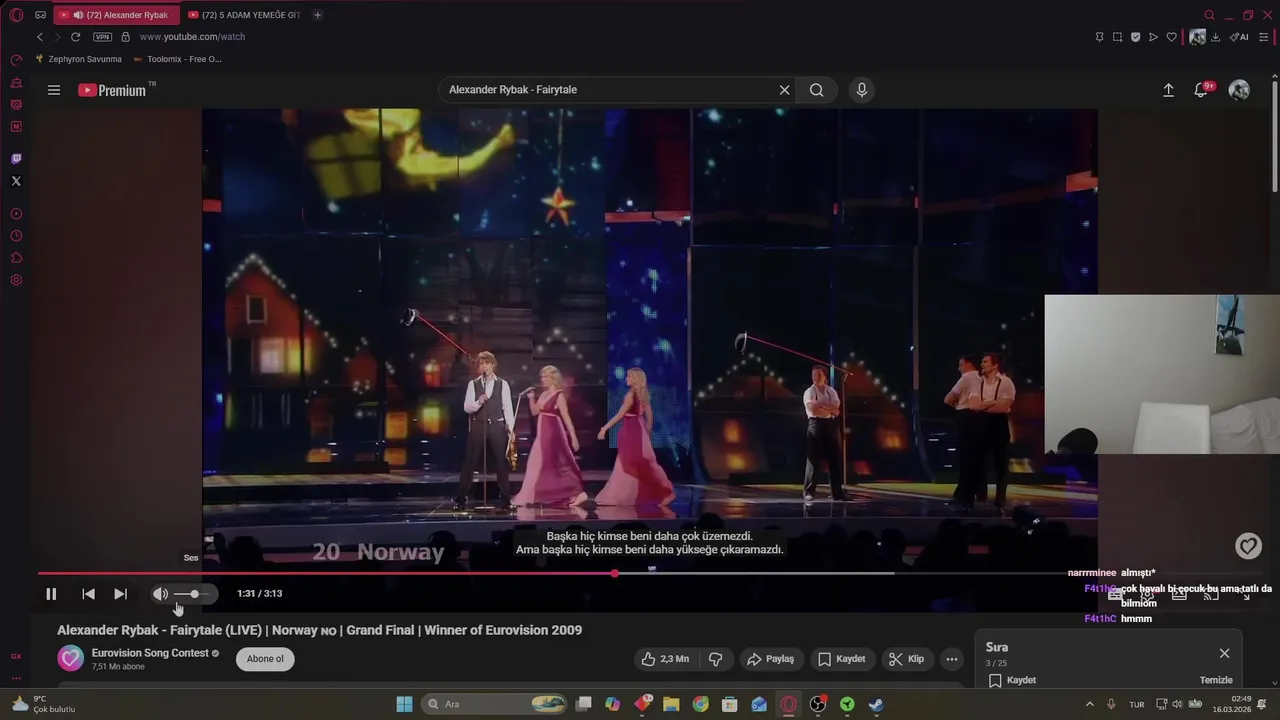
Task: Open OBS Studio from the taskbar
Action: (x=818, y=704)
